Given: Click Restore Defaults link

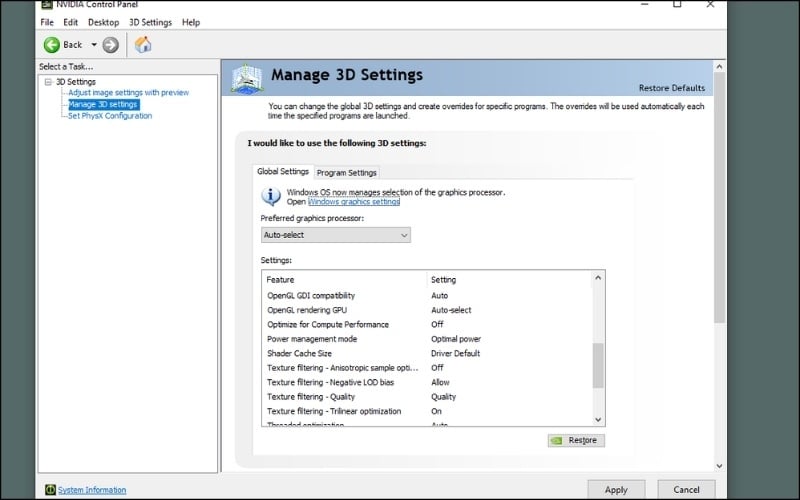Looking at the screenshot, I should click(672, 88).
